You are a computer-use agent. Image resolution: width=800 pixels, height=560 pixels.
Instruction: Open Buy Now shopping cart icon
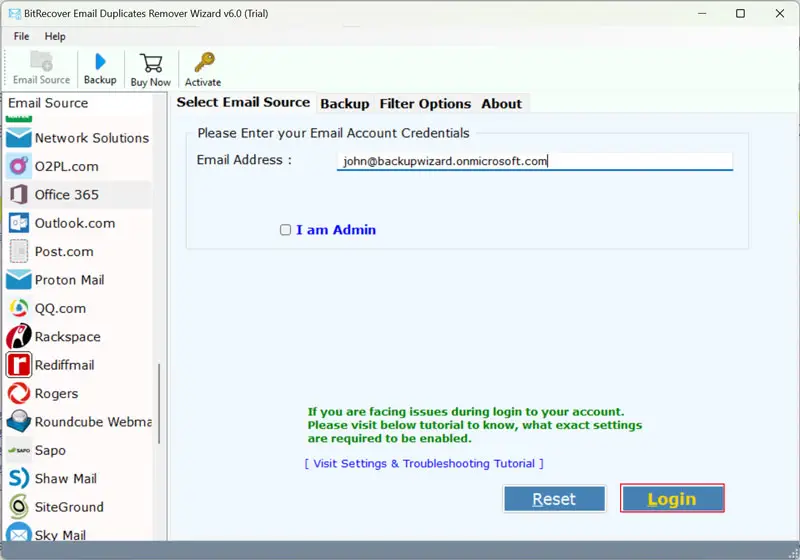151,68
